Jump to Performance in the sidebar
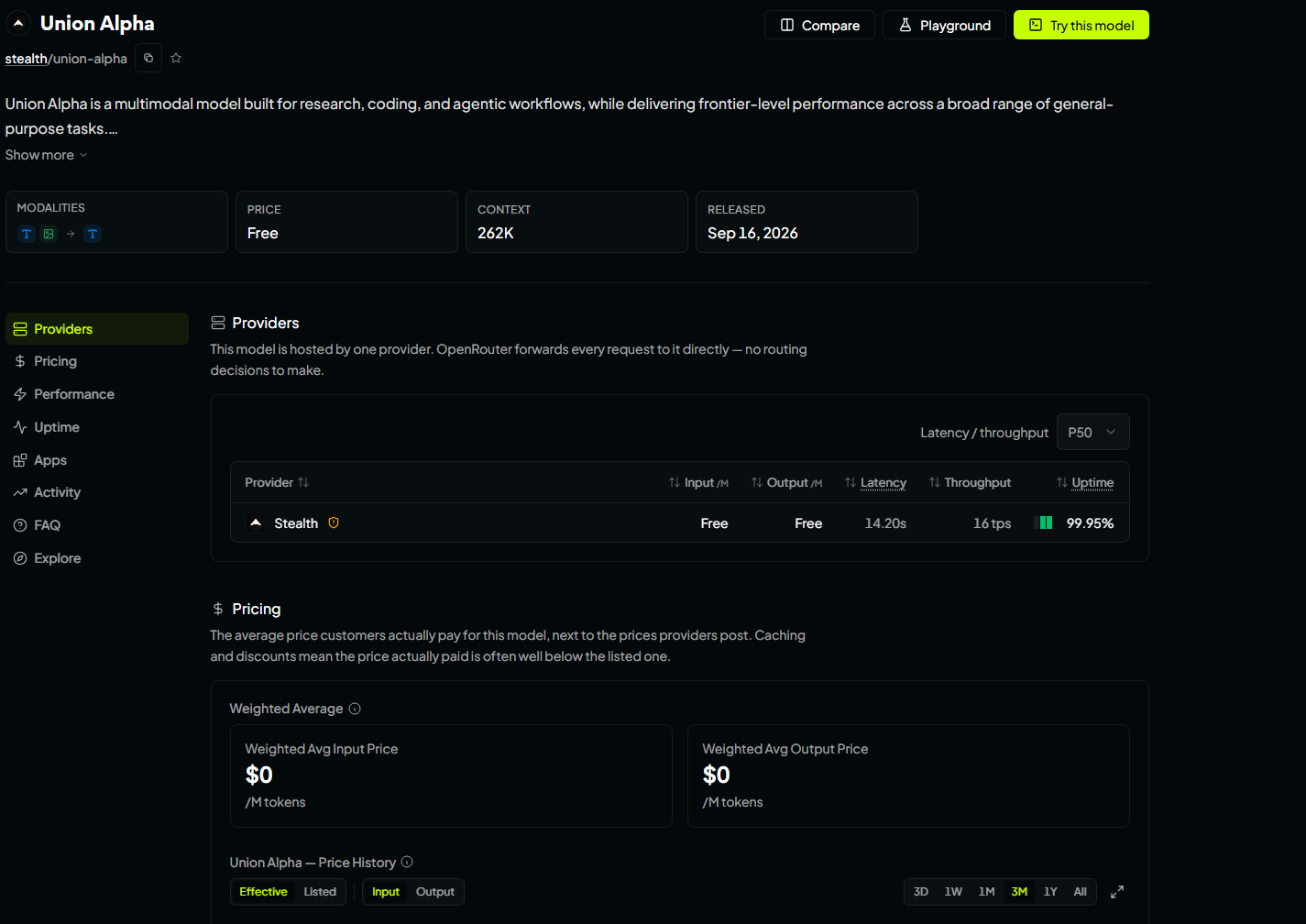The image size is (1306, 924). [x=97, y=394]
